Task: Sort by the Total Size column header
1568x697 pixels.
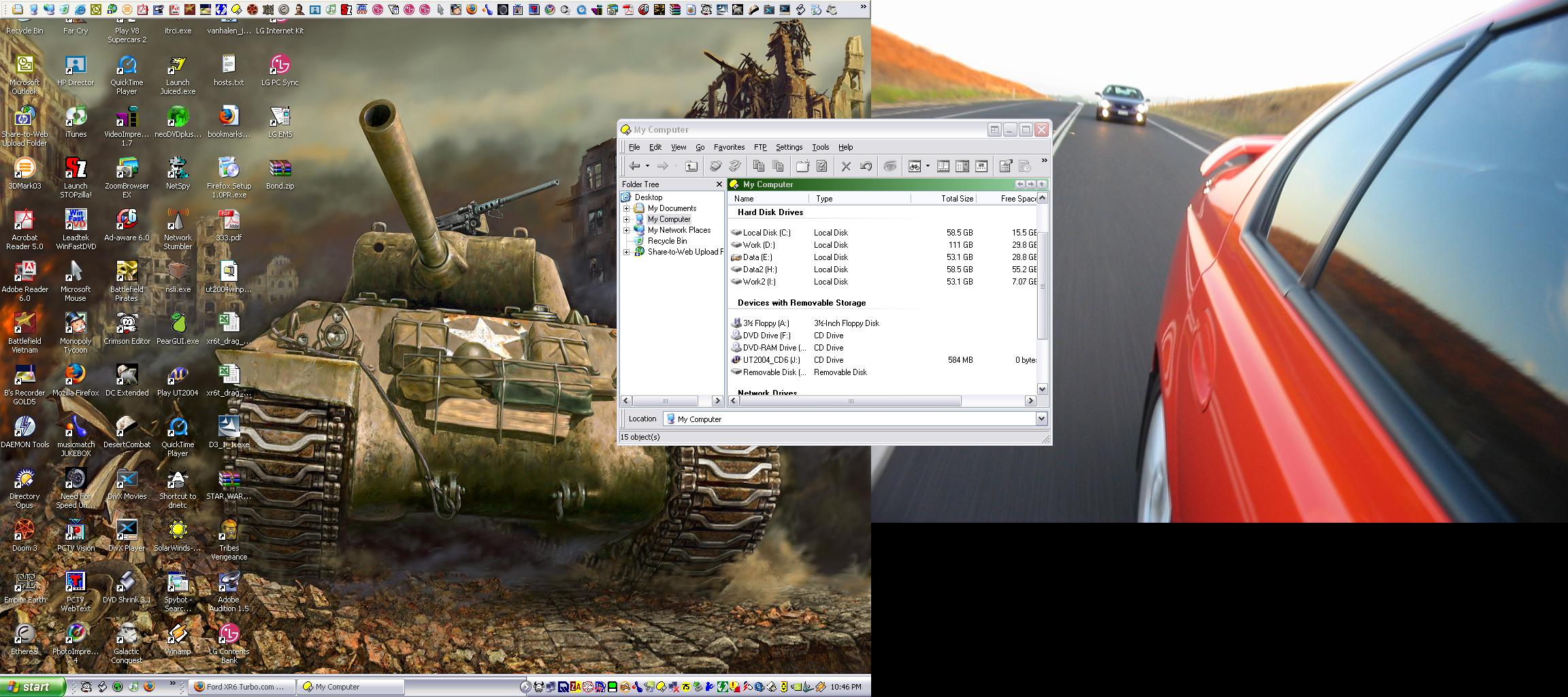Action: (943, 199)
